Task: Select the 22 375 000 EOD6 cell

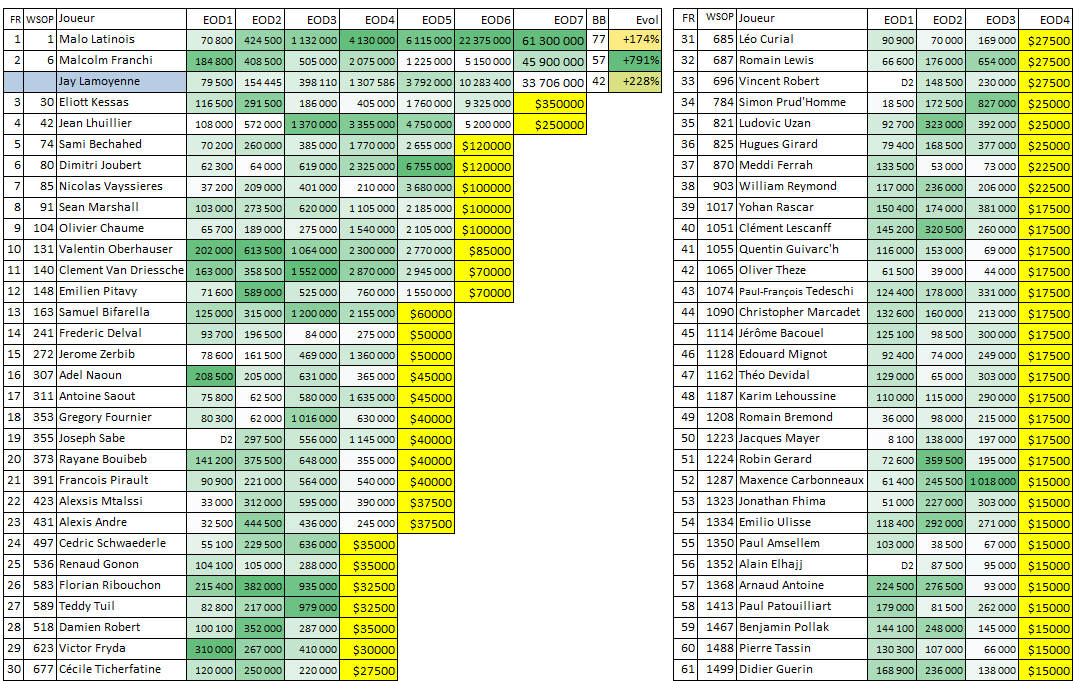Action: (484, 41)
